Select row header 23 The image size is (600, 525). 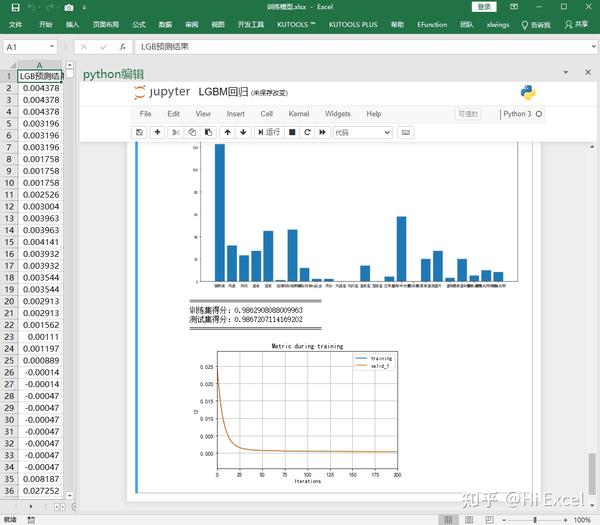9,337
